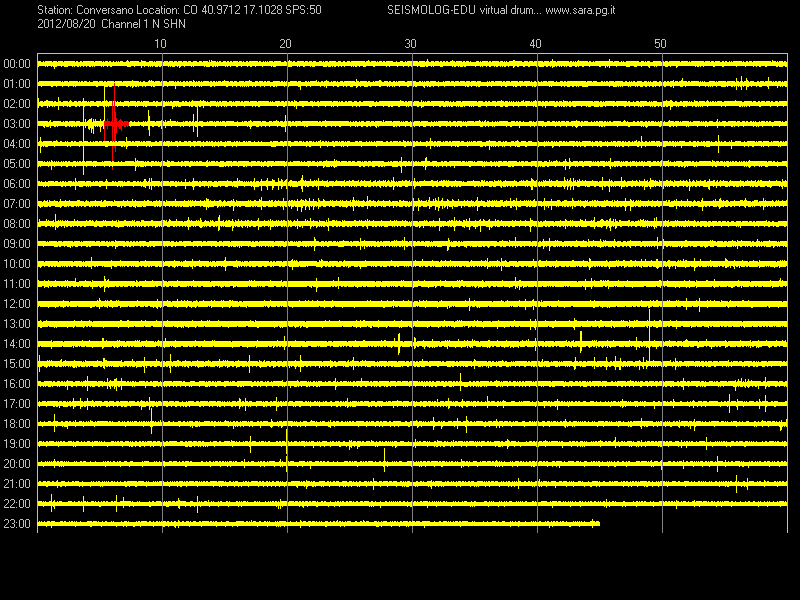Click the 10:00 hour row label
Viewport: 800px width, 600px height.
coord(17,264)
